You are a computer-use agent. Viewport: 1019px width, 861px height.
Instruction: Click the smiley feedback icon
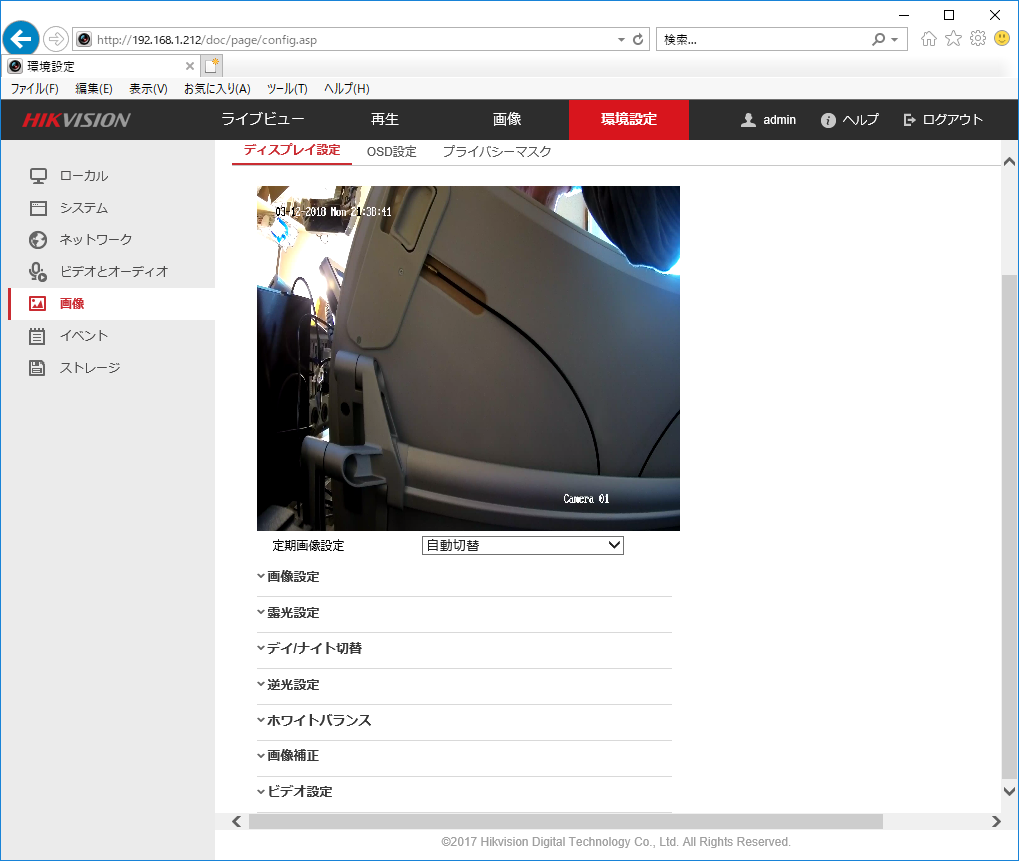[x=1002, y=39]
